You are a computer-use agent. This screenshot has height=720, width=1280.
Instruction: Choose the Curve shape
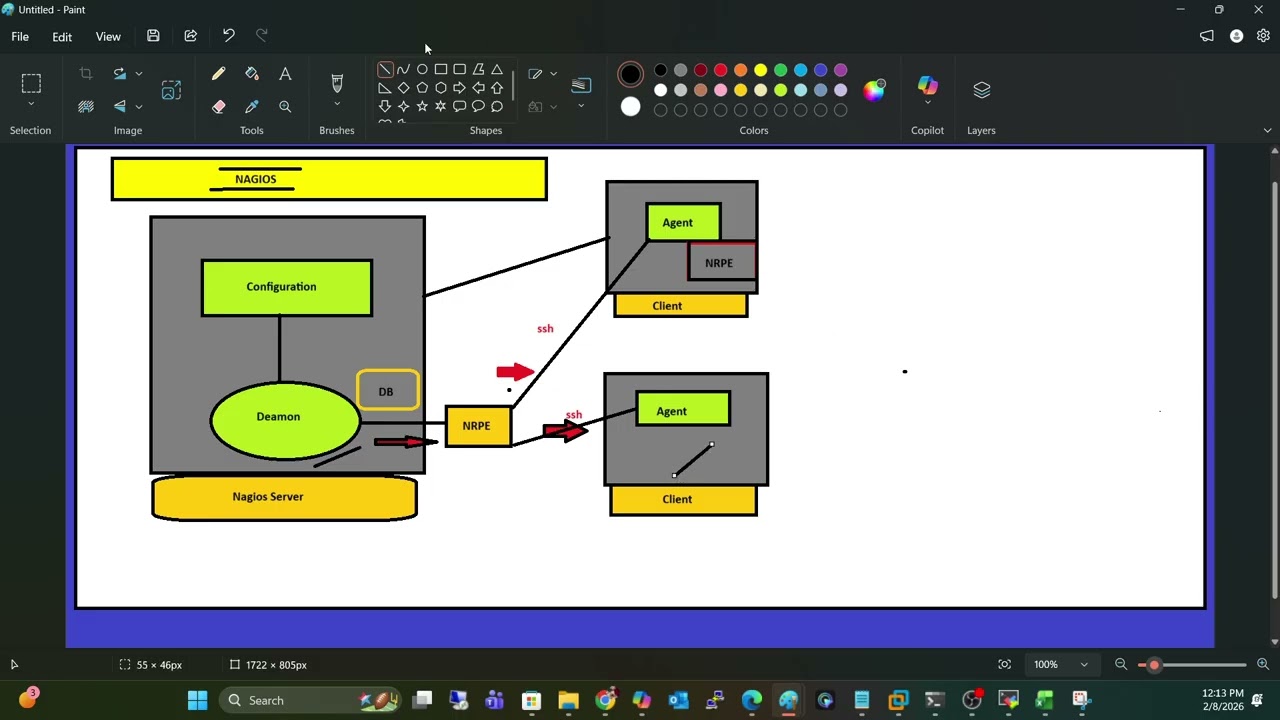403,70
